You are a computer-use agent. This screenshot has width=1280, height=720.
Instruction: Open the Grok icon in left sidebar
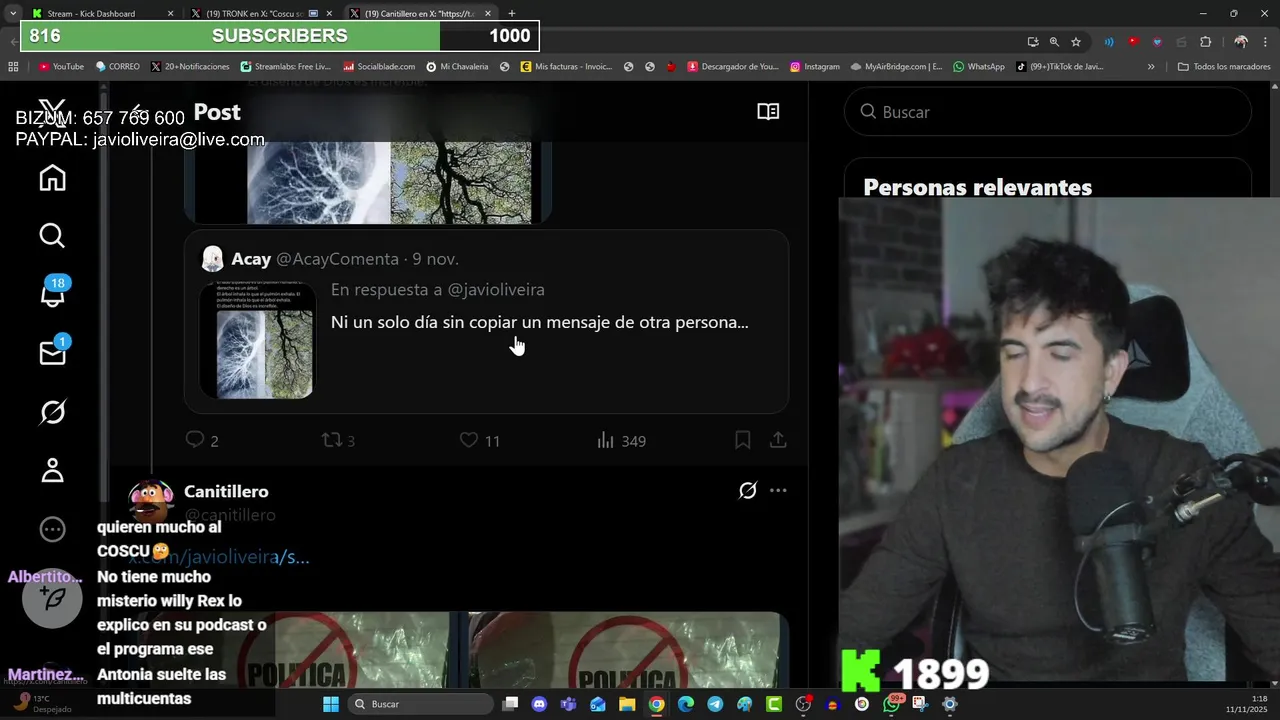coord(52,412)
